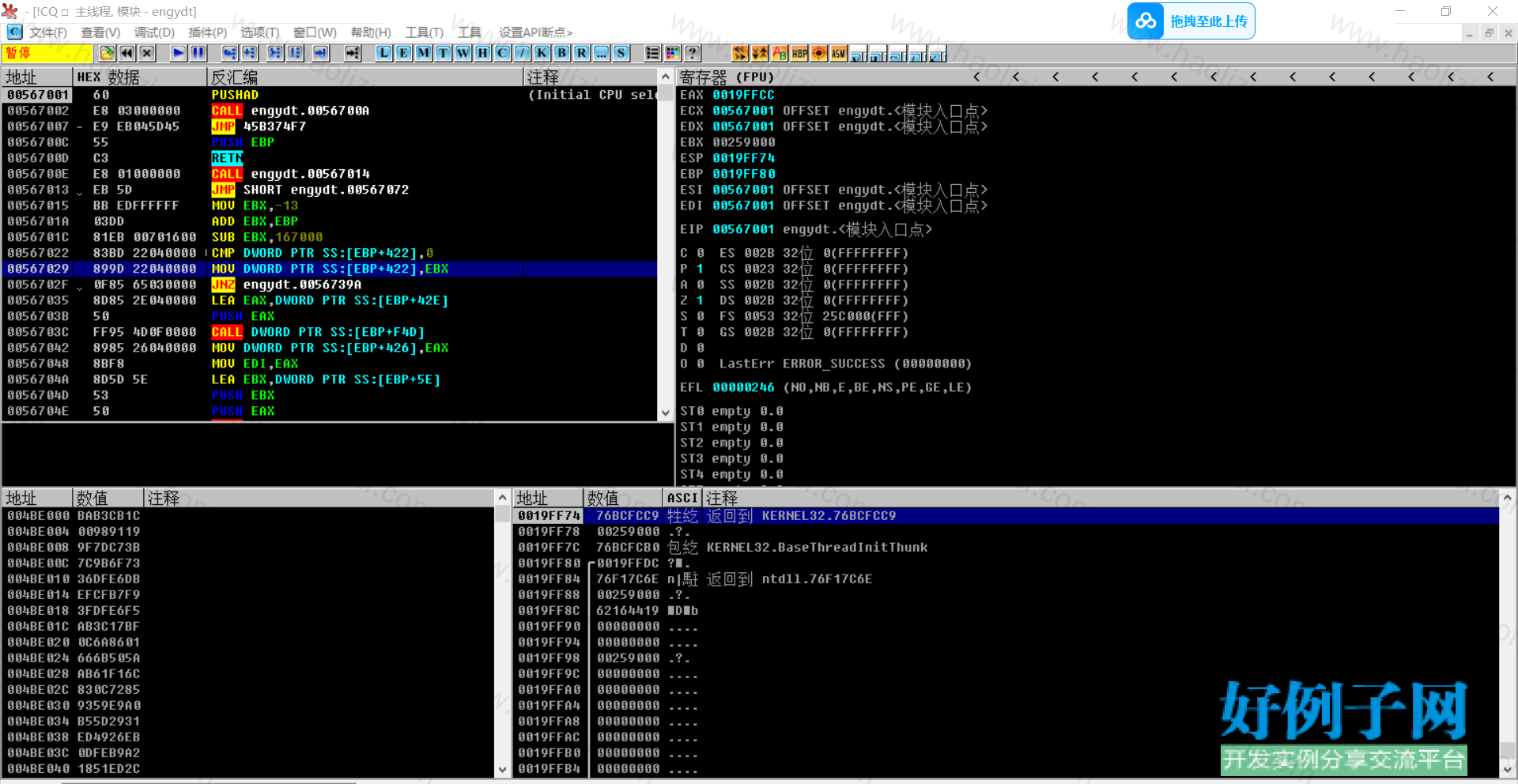Select disassembly row at address 00567001 PUSHAD
Screen dimensions: 1518x784
point(330,95)
